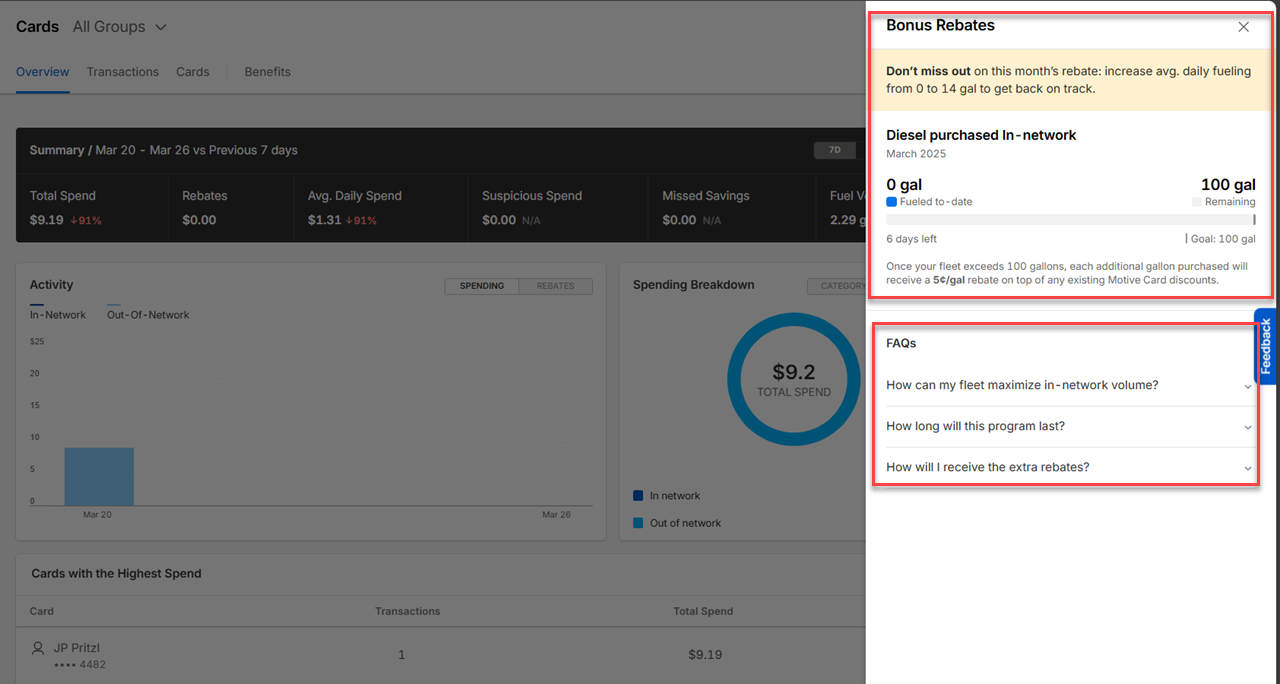Click the '6 days left' text

(x=911, y=239)
